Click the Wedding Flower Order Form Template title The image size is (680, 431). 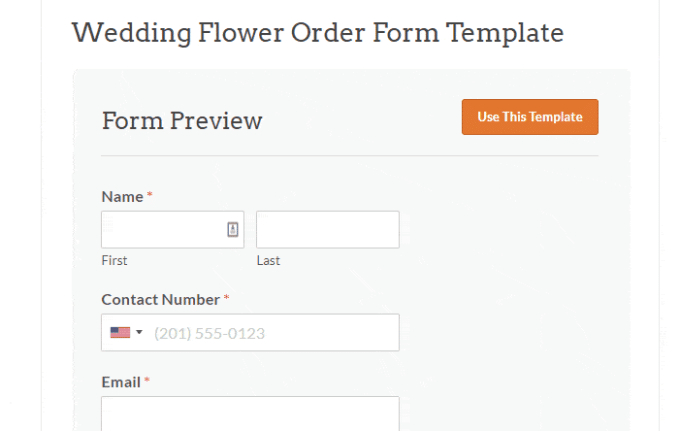click(x=318, y=32)
